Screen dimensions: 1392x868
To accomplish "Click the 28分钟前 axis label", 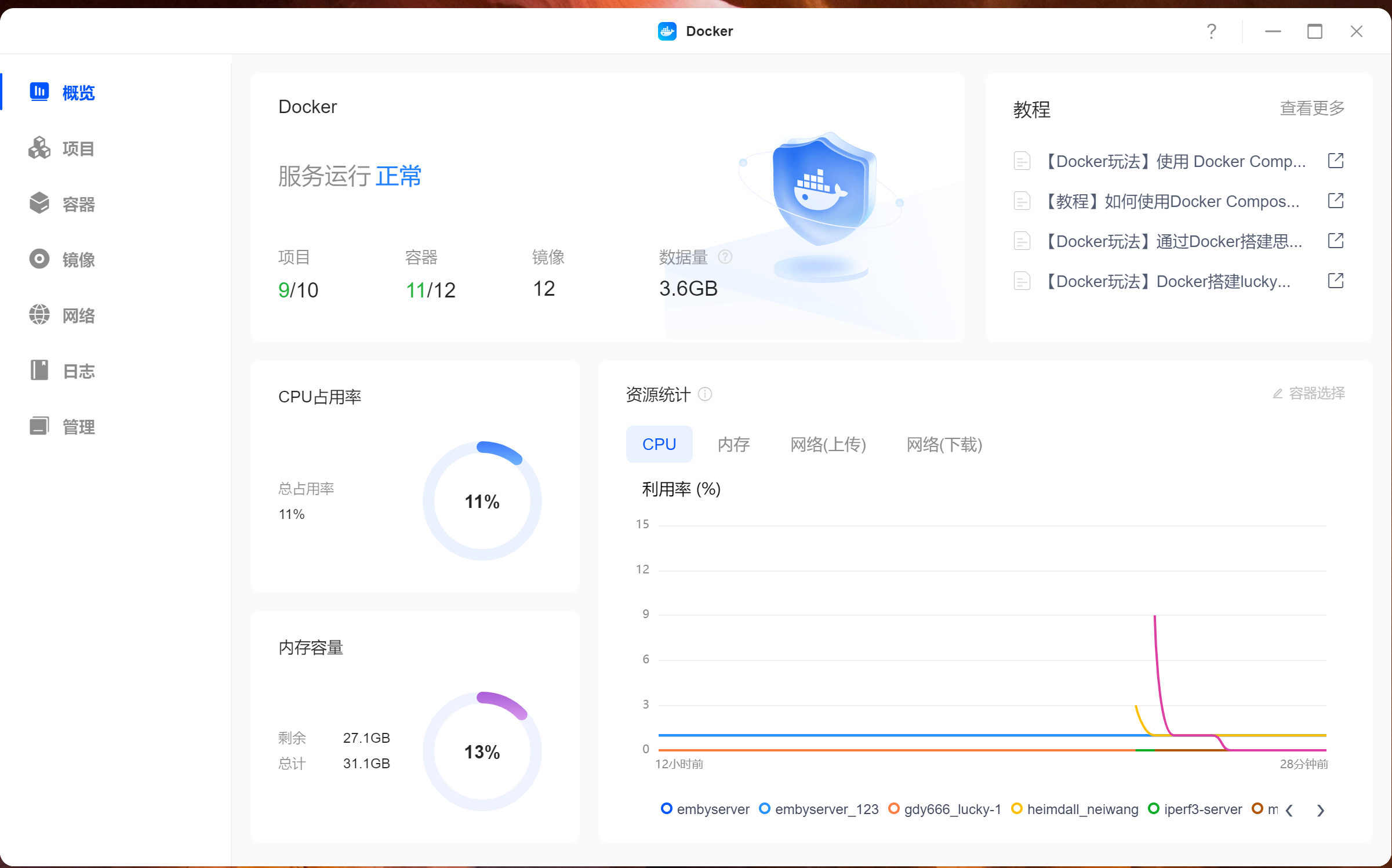I will tap(1304, 764).
